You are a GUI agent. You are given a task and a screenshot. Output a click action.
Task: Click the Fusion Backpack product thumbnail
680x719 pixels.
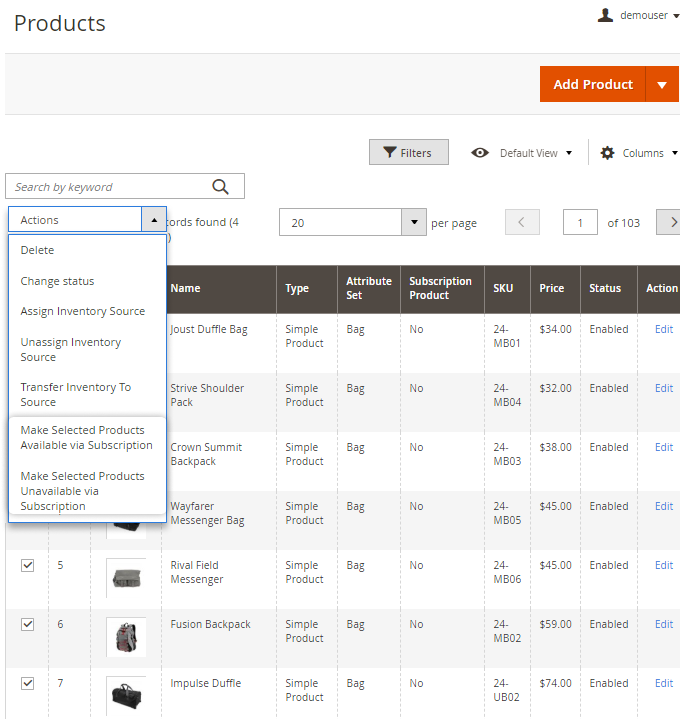pyautogui.click(x=126, y=637)
